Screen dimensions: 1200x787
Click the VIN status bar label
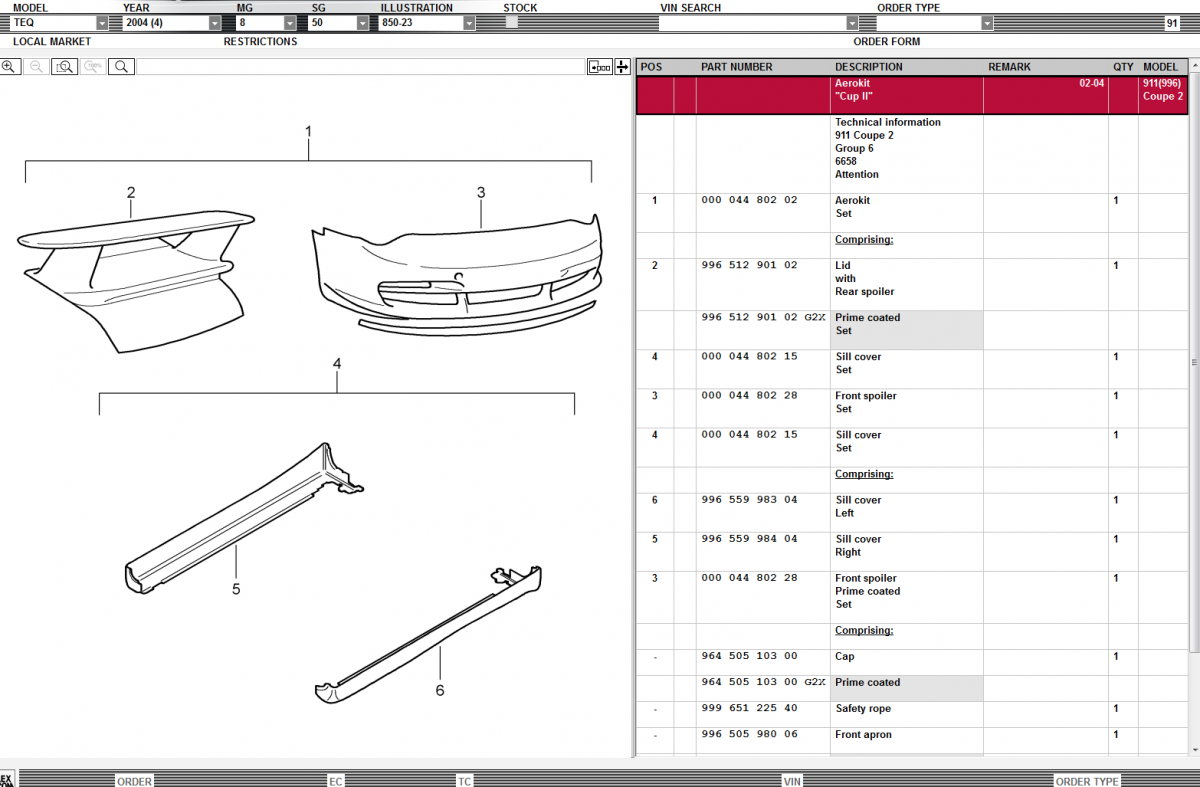792,781
